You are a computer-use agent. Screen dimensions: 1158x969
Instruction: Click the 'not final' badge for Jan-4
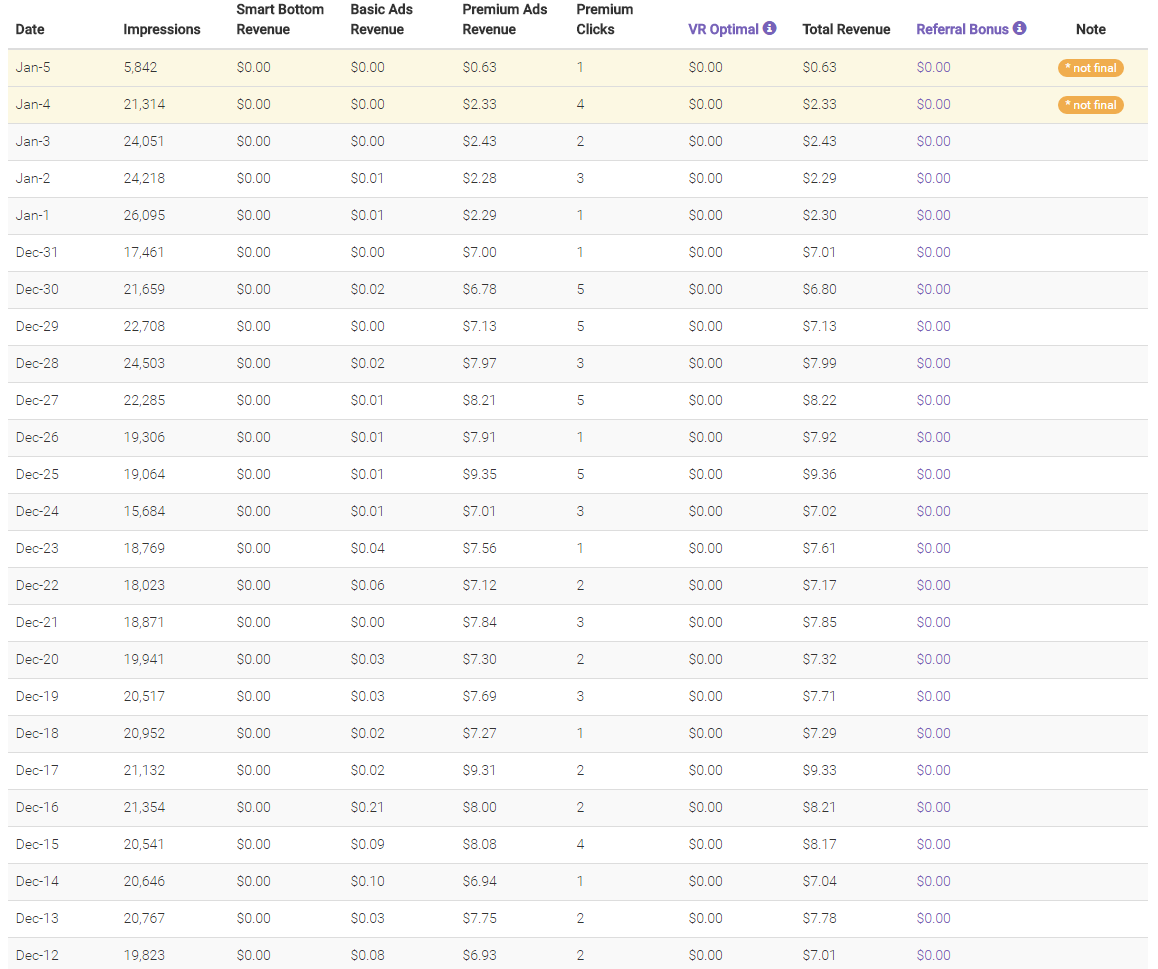click(x=1090, y=105)
